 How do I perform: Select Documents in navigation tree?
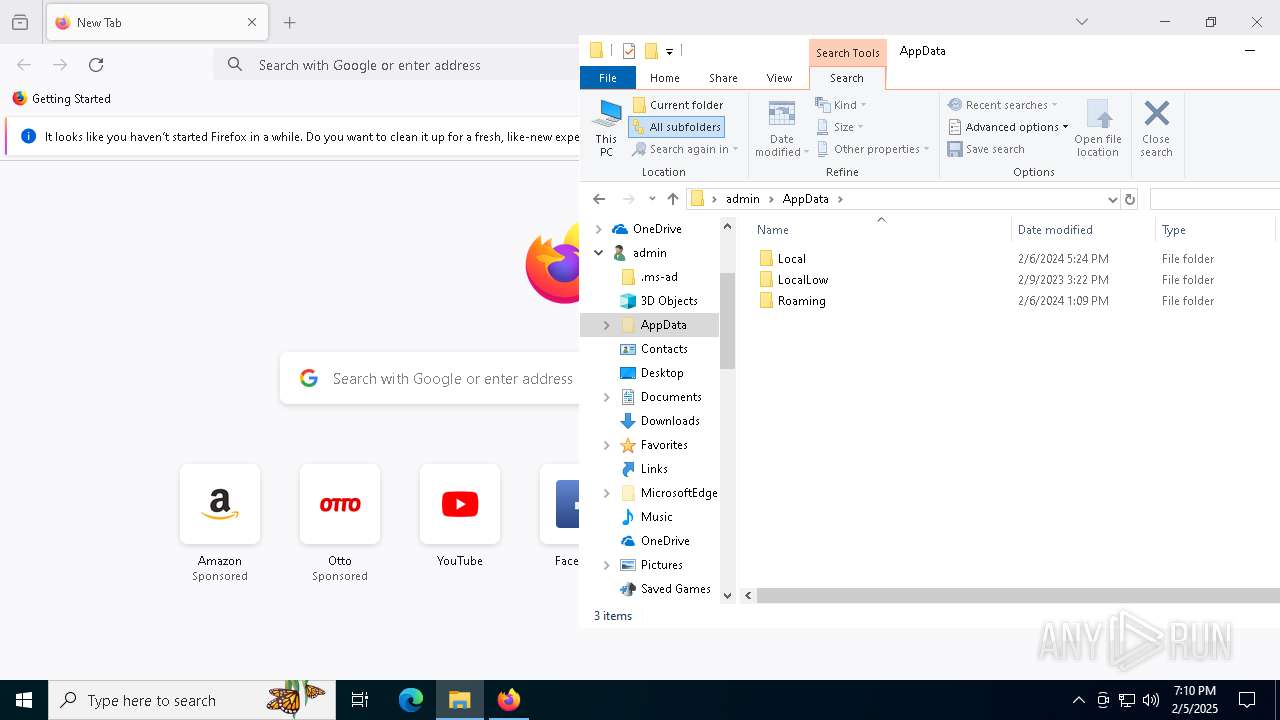[670, 397]
